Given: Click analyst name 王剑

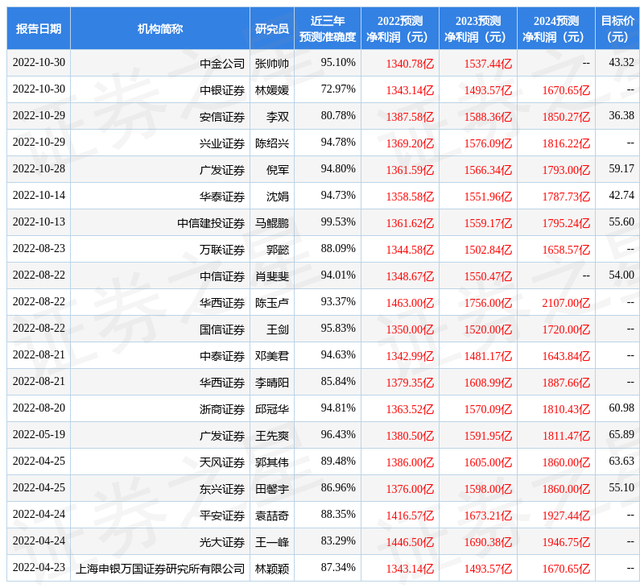Looking at the screenshot, I should [x=278, y=329].
